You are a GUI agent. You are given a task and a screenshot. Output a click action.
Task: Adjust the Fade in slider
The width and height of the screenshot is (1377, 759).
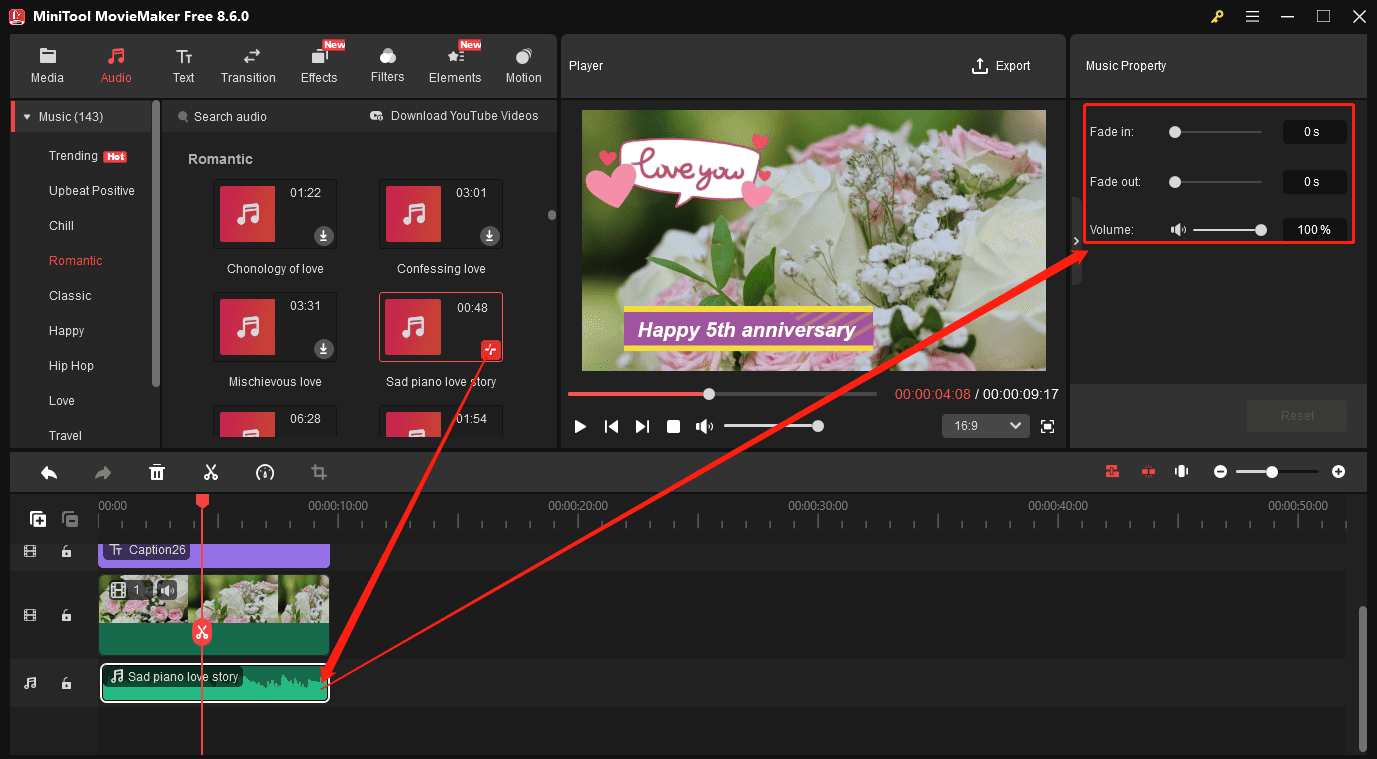pos(1215,132)
